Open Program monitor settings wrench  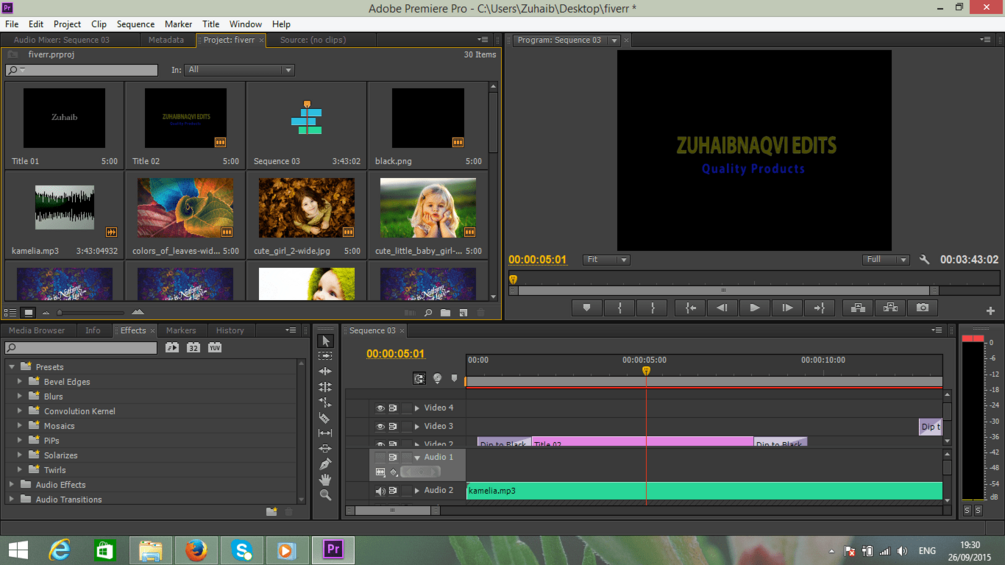click(924, 259)
